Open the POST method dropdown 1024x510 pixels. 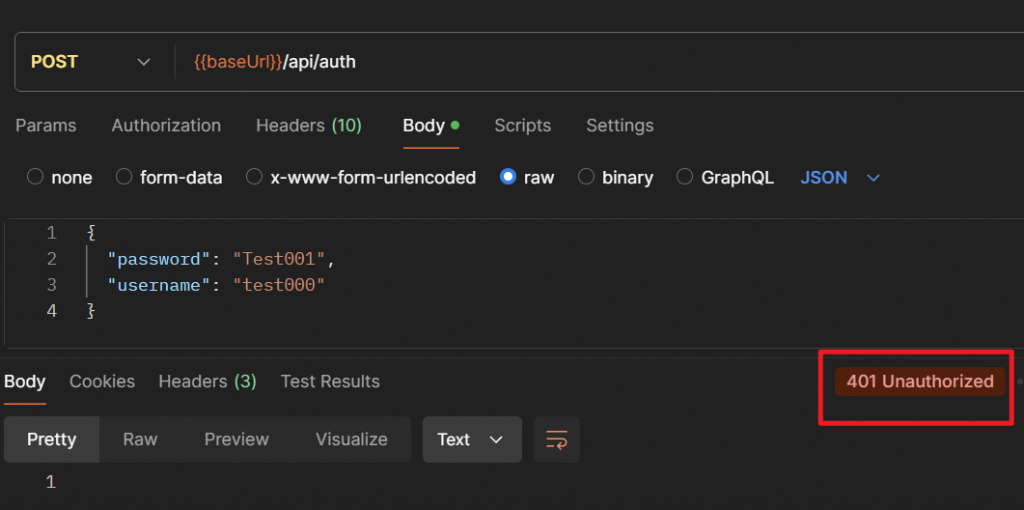[x=90, y=62]
